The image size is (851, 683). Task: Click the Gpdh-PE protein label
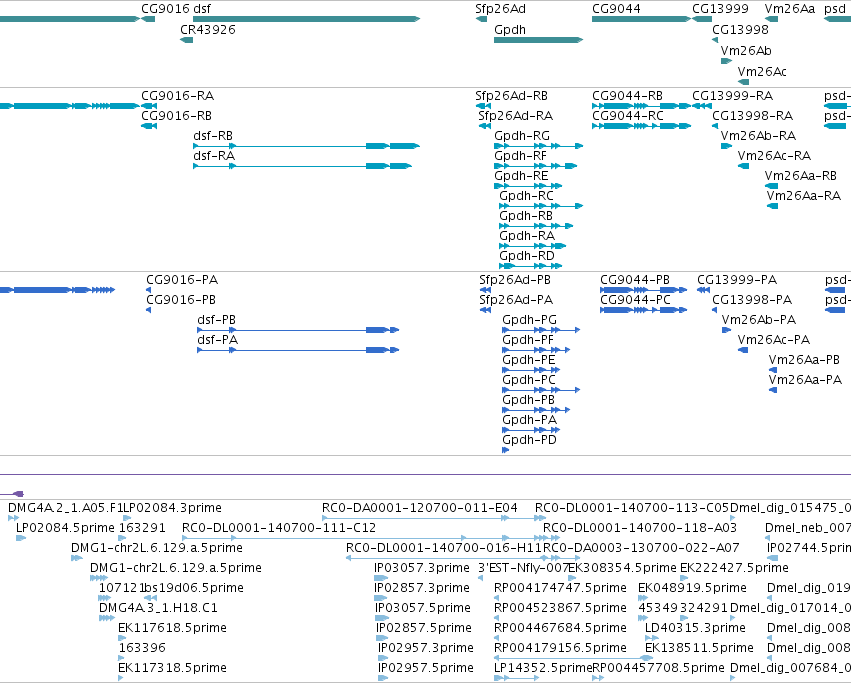coord(529,359)
